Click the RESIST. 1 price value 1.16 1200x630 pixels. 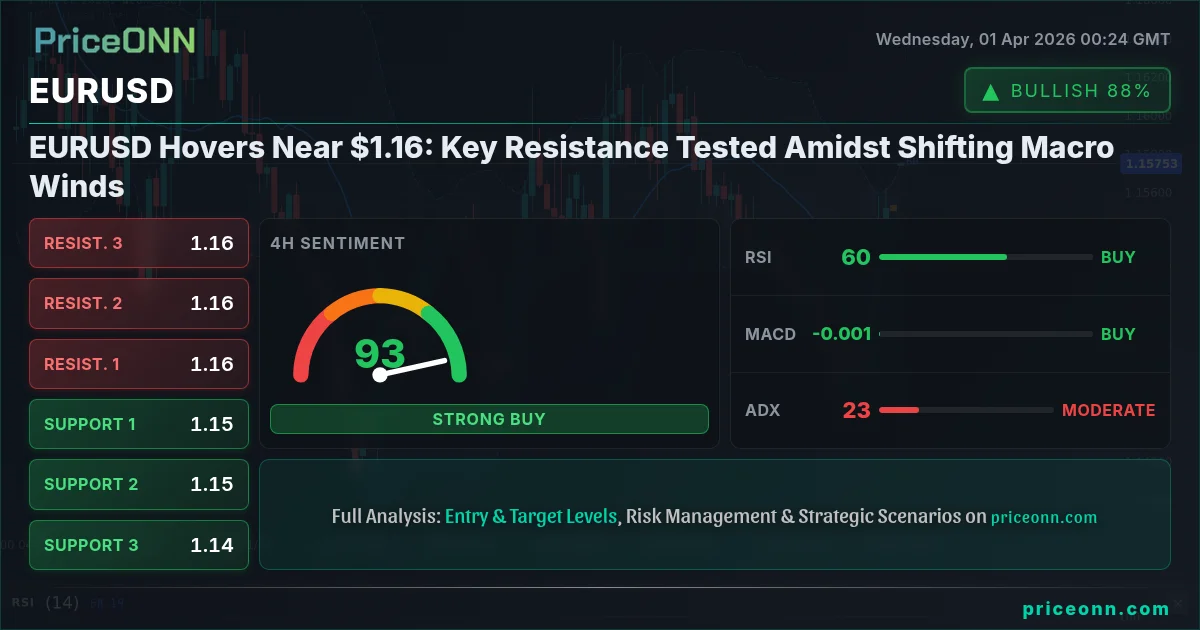212,364
